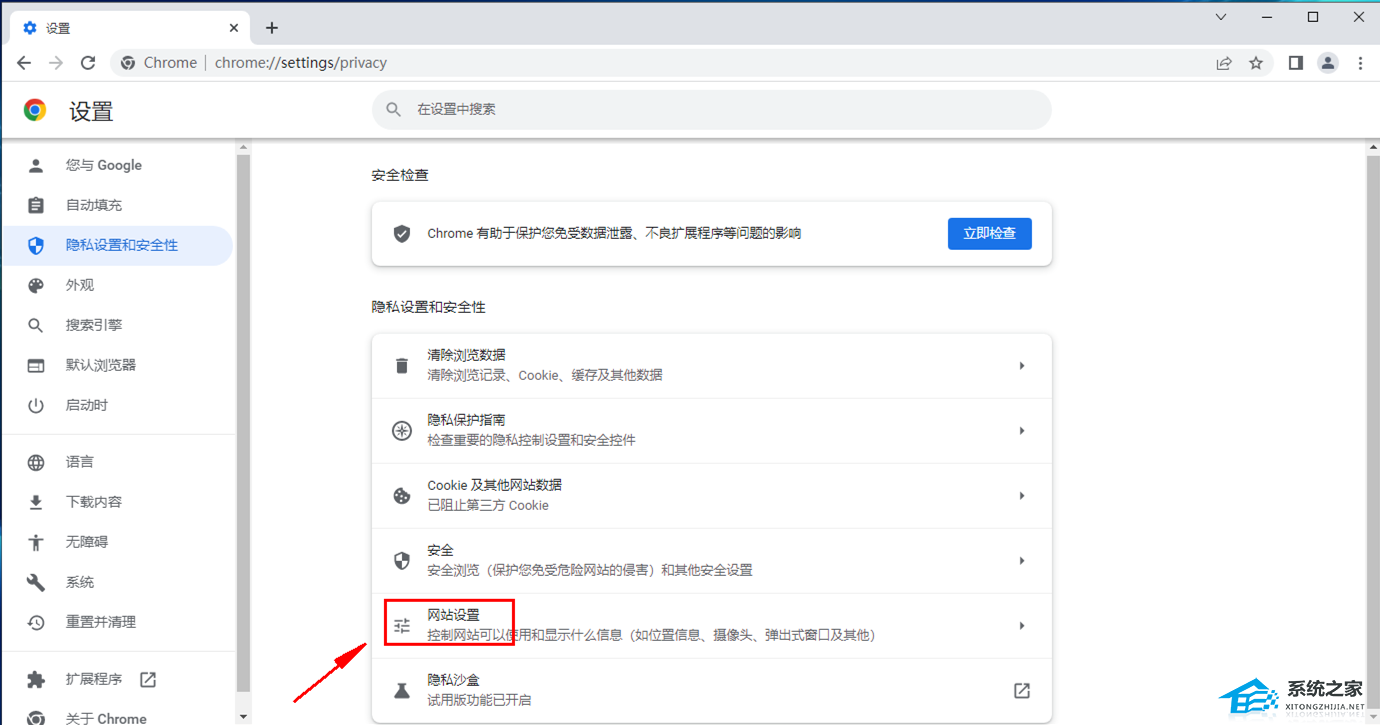This screenshot has width=1380, height=725.
Task: Expand the arrow on 网站设置 row
Action: tap(1022, 626)
